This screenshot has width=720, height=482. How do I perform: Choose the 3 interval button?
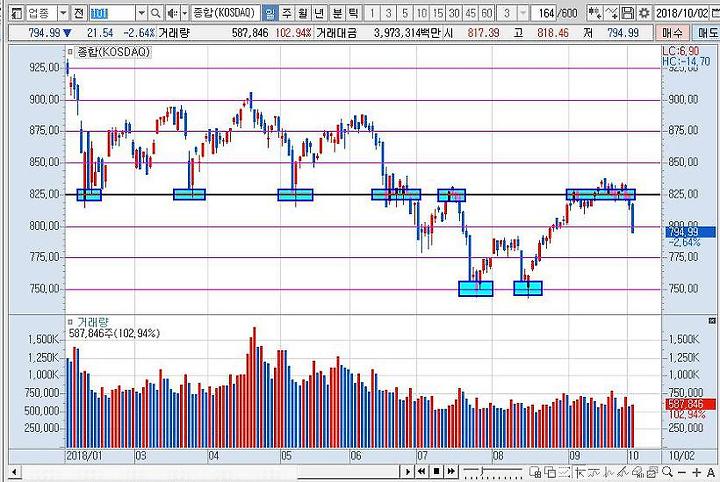(x=388, y=13)
